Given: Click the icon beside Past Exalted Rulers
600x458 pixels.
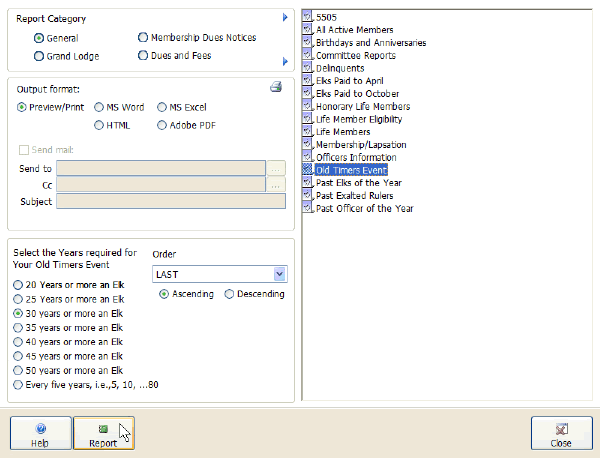Looking at the screenshot, I should coord(308,196).
